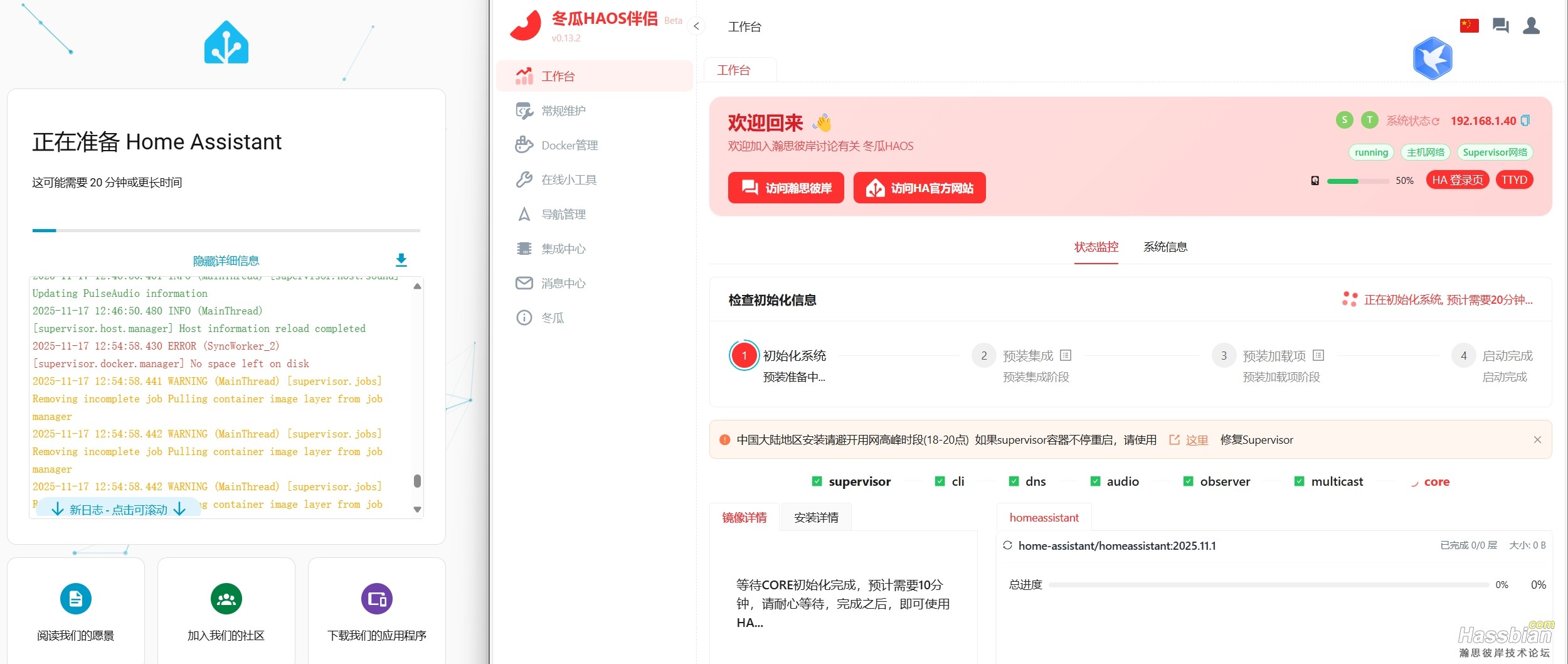The image size is (1568, 664).
Task: Click the 访问瀚思彼岸 button
Action: (x=786, y=188)
